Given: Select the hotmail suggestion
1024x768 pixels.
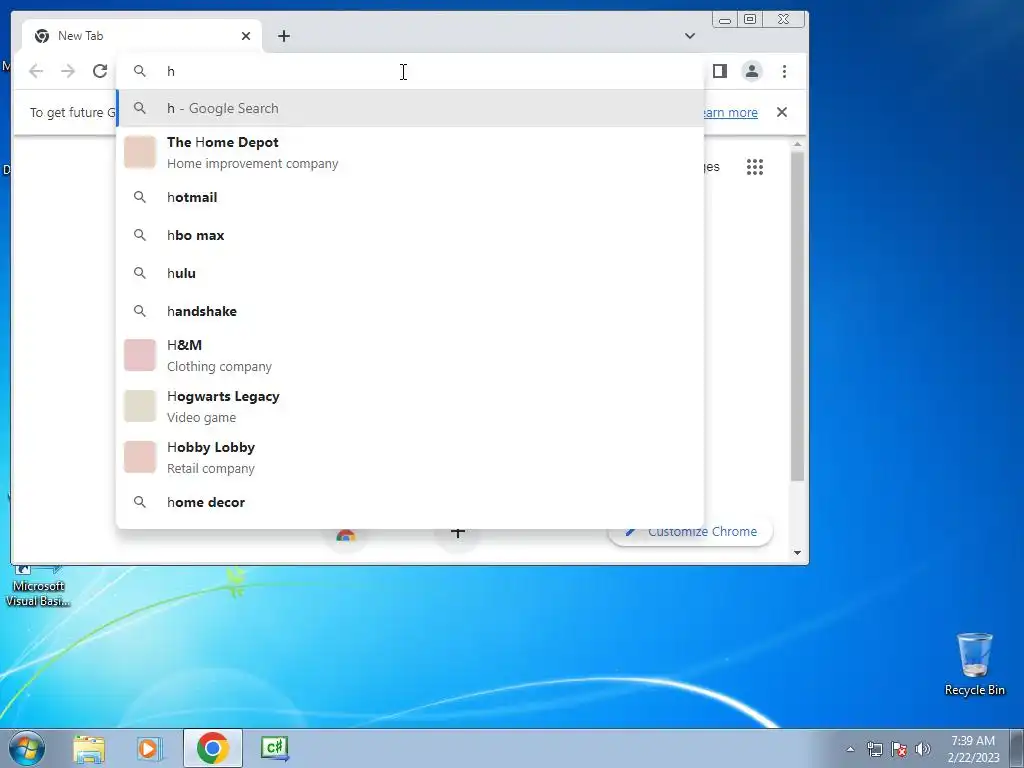Looking at the screenshot, I should tap(410, 197).
